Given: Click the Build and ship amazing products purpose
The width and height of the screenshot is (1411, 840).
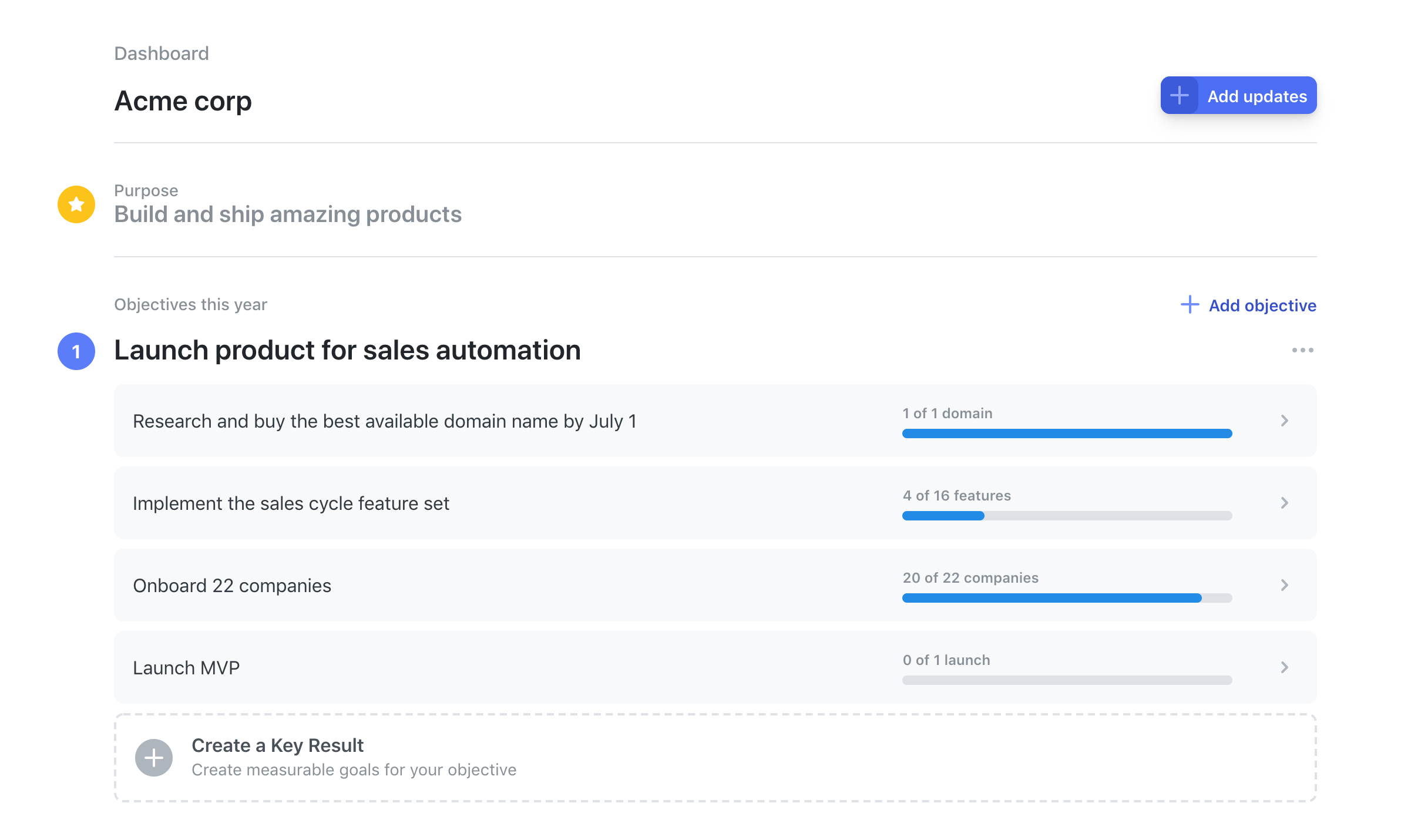Looking at the screenshot, I should pyautogui.click(x=288, y=214).
